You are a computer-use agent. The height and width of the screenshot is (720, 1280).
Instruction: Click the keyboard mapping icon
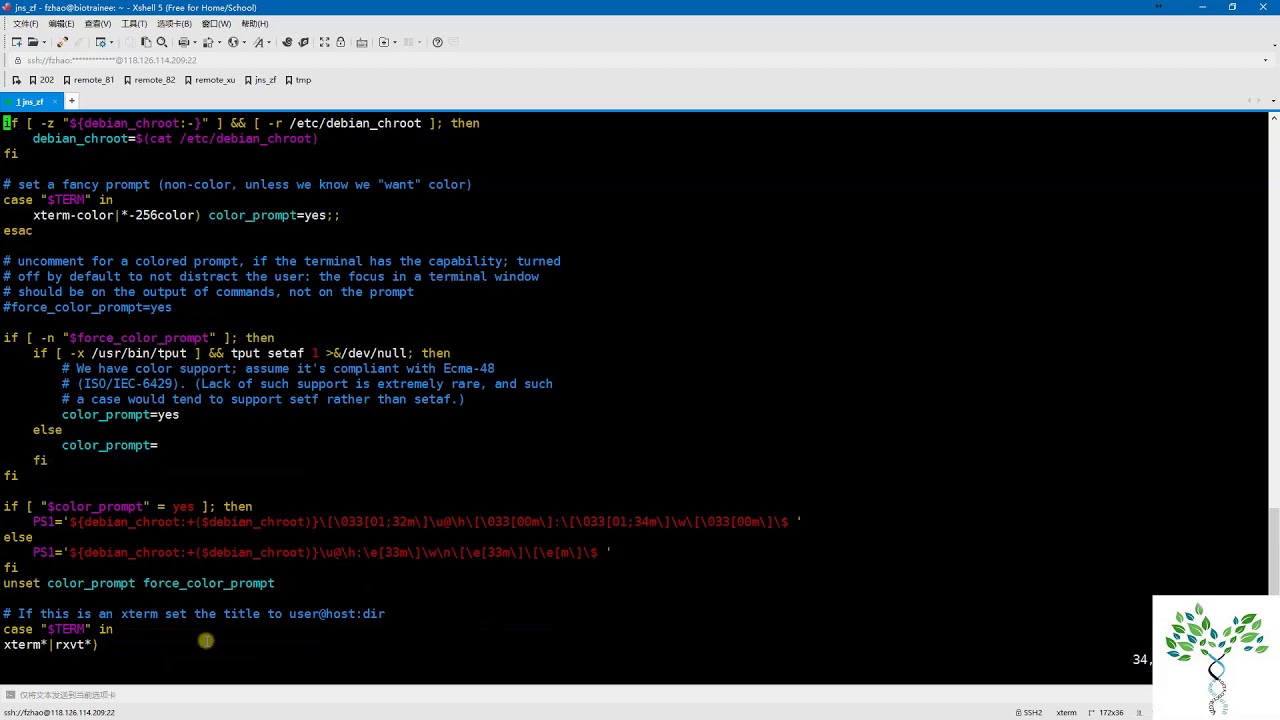[x=362, y=42]
